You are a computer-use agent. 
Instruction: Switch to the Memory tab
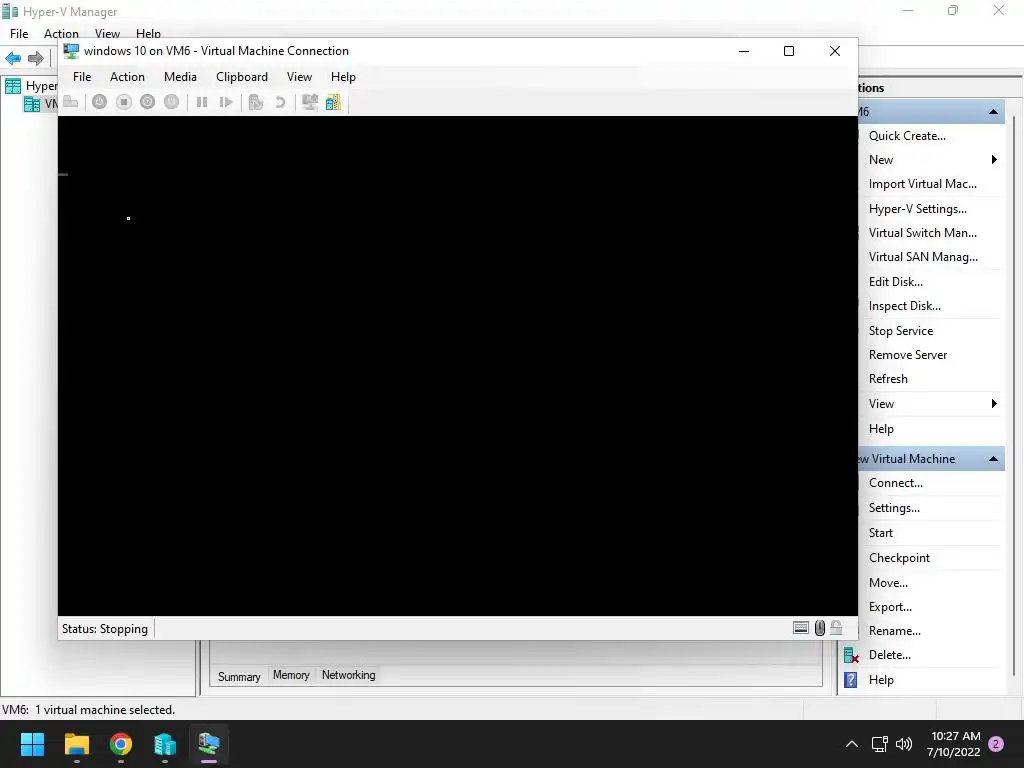point(291,675)
